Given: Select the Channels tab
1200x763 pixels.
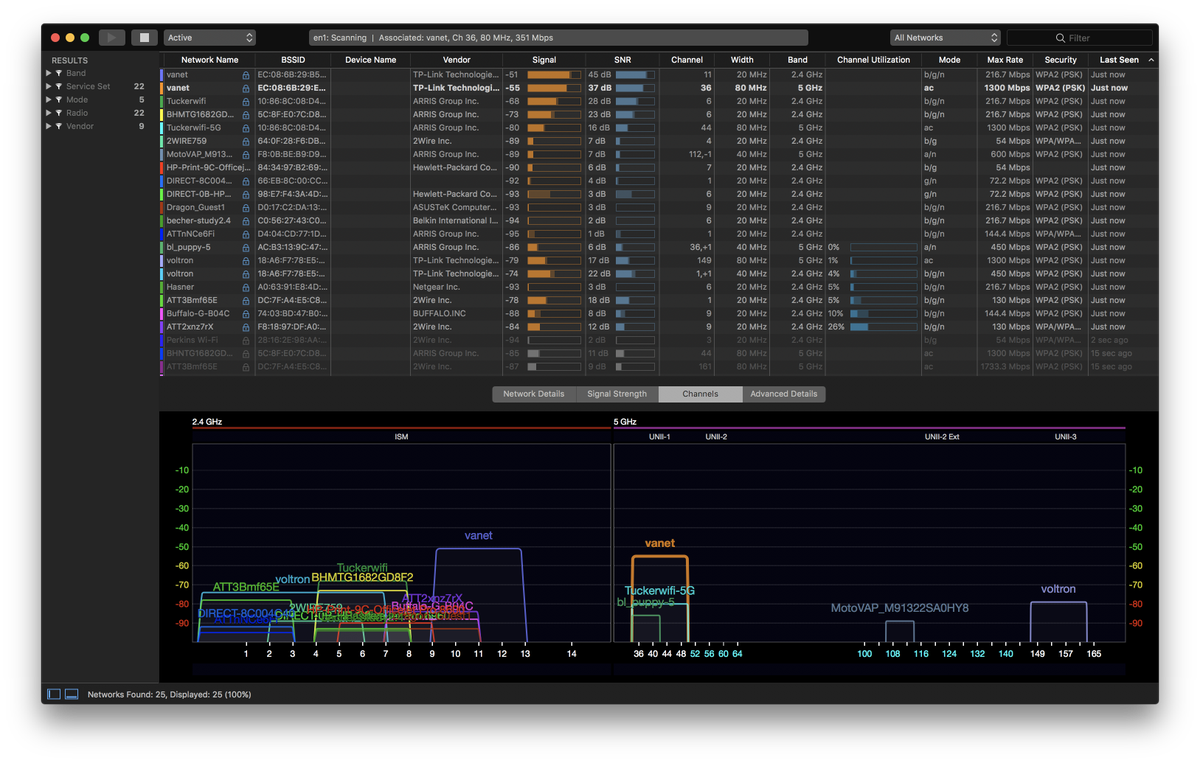Looking at the screenshot, I should 700,394.
